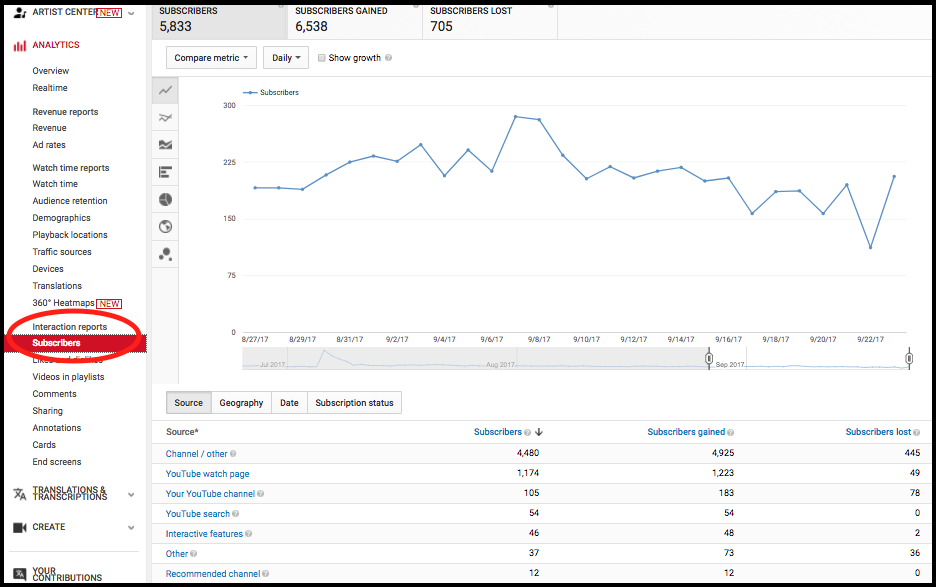The width and height of the screenshot is (936, 587).
Task: Click the sort arrow beside Subscribers column
Action: [x=538, y=431]
